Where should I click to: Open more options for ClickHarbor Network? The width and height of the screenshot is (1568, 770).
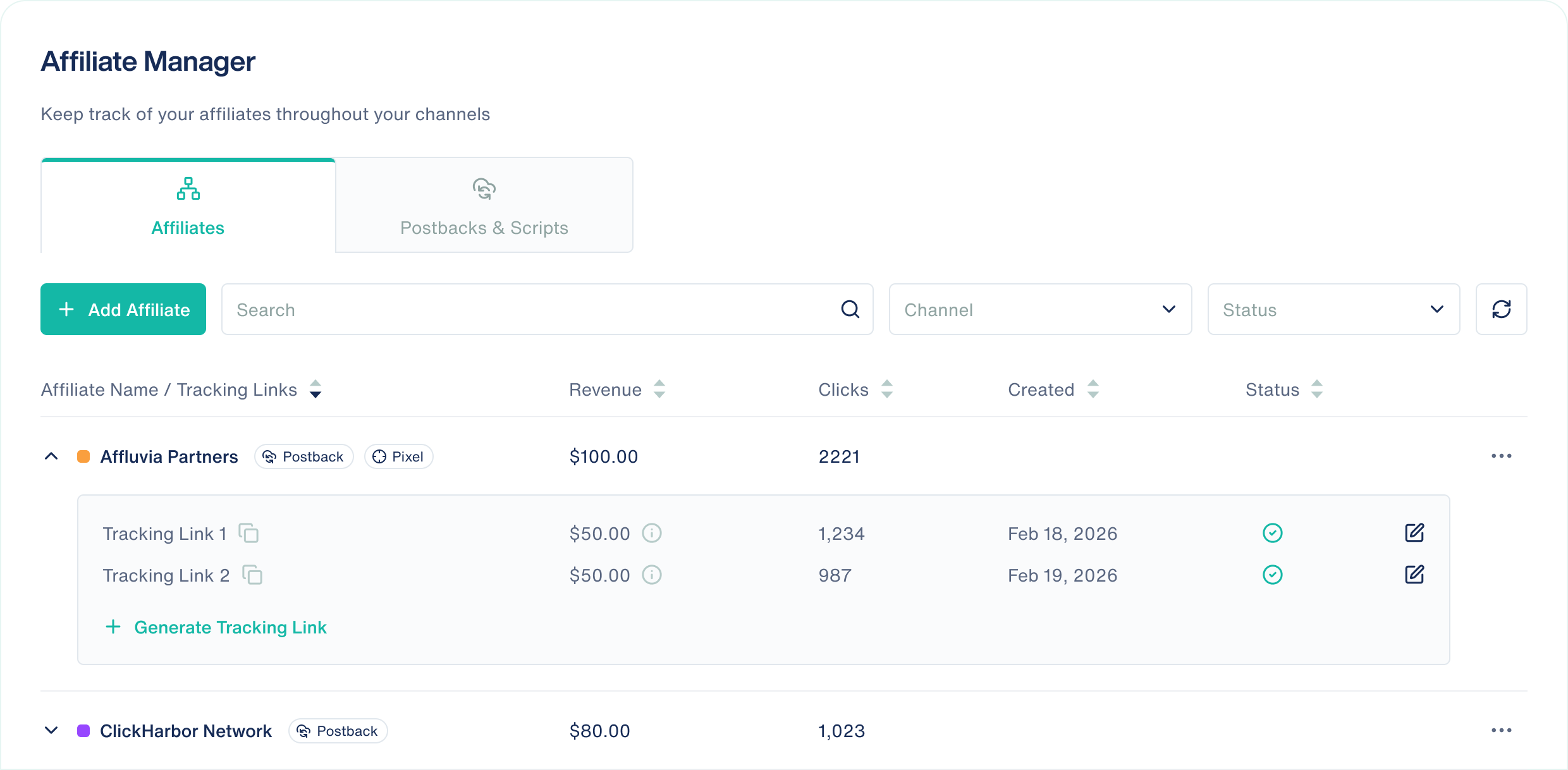[1501, 730]
